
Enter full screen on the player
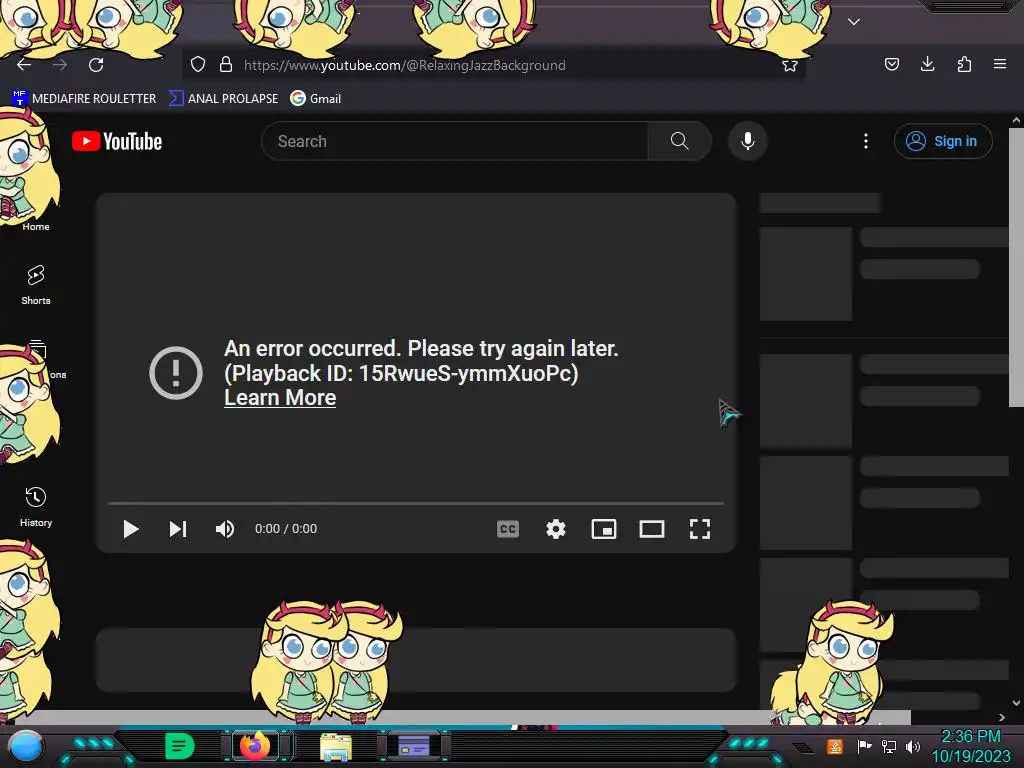point(700,529)
